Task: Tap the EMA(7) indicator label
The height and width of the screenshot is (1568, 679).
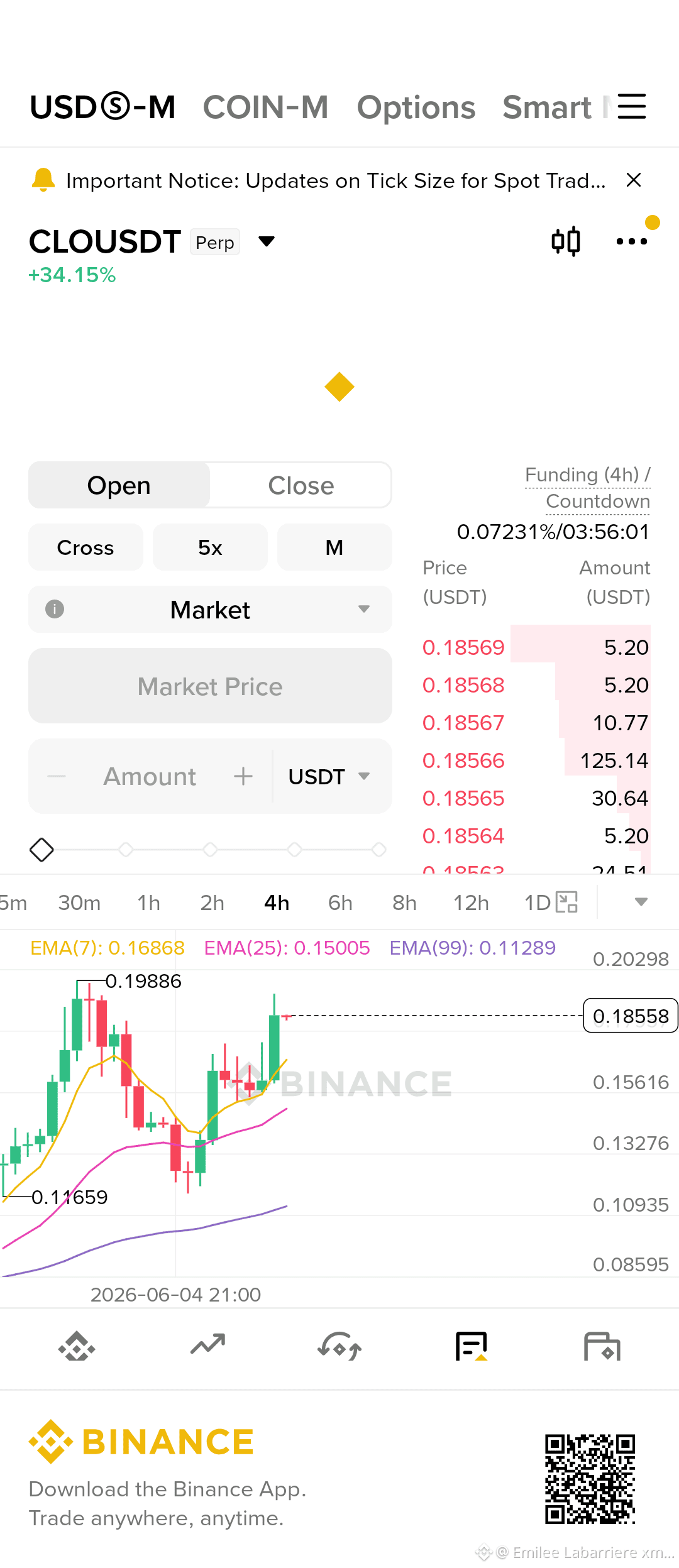Action: (108, 948)
